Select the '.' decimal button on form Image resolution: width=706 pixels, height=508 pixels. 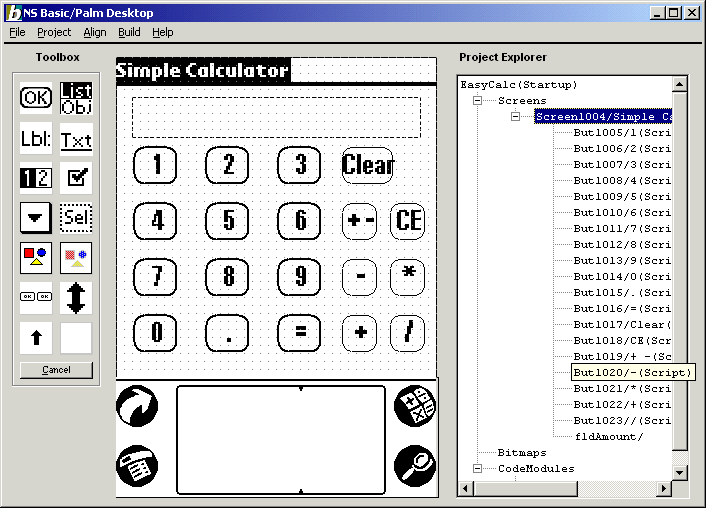227,333
